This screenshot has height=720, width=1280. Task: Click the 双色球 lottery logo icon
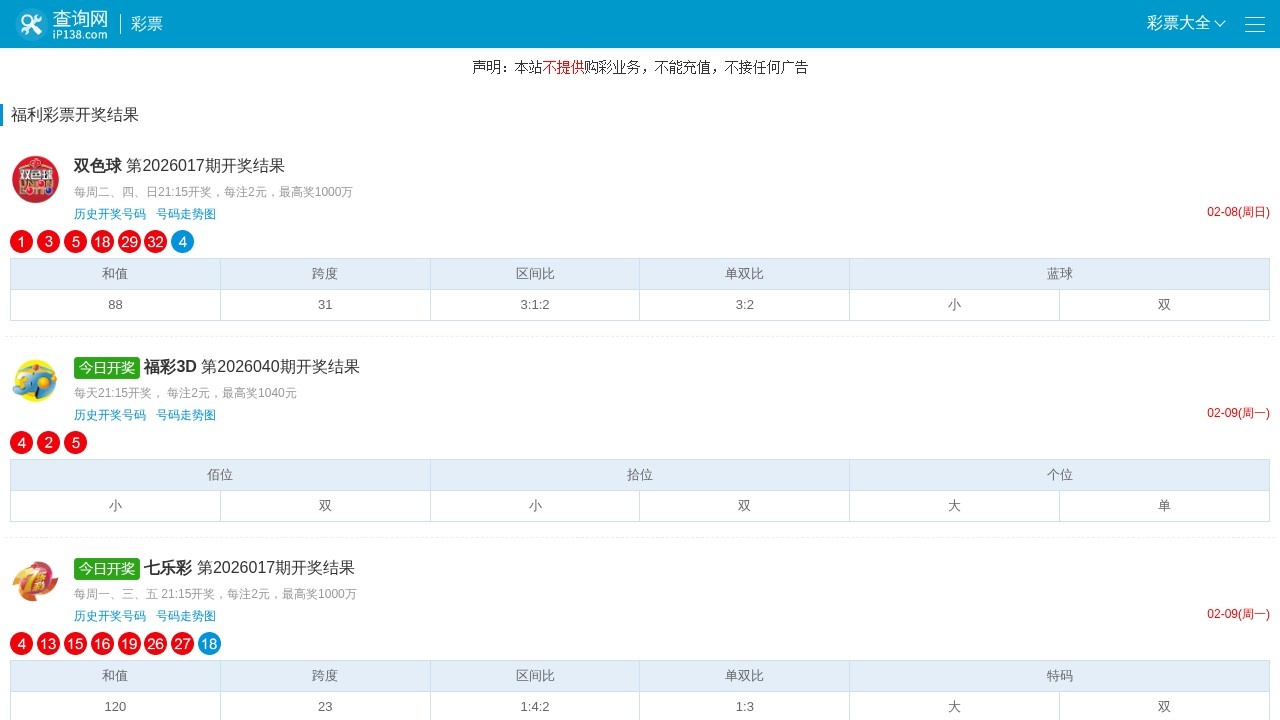coord(35,179)
